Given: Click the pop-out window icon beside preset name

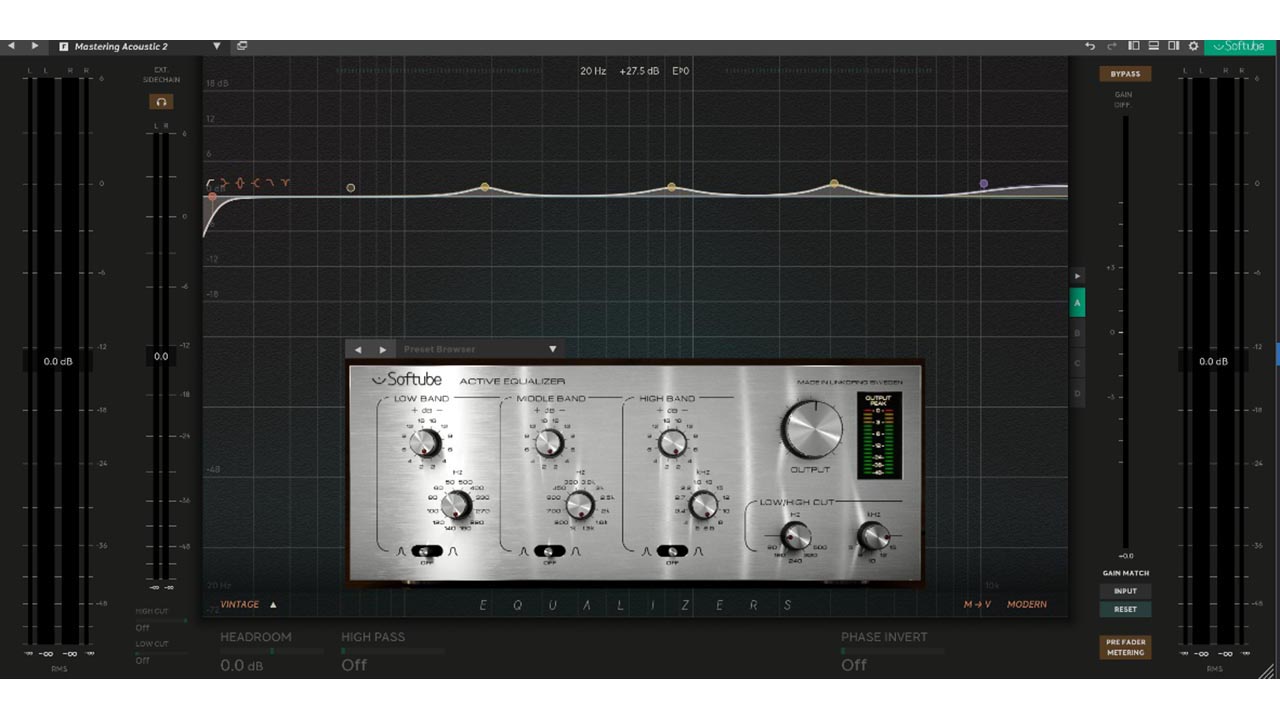Looking at the screenshot, I should (x=242, y=46).
